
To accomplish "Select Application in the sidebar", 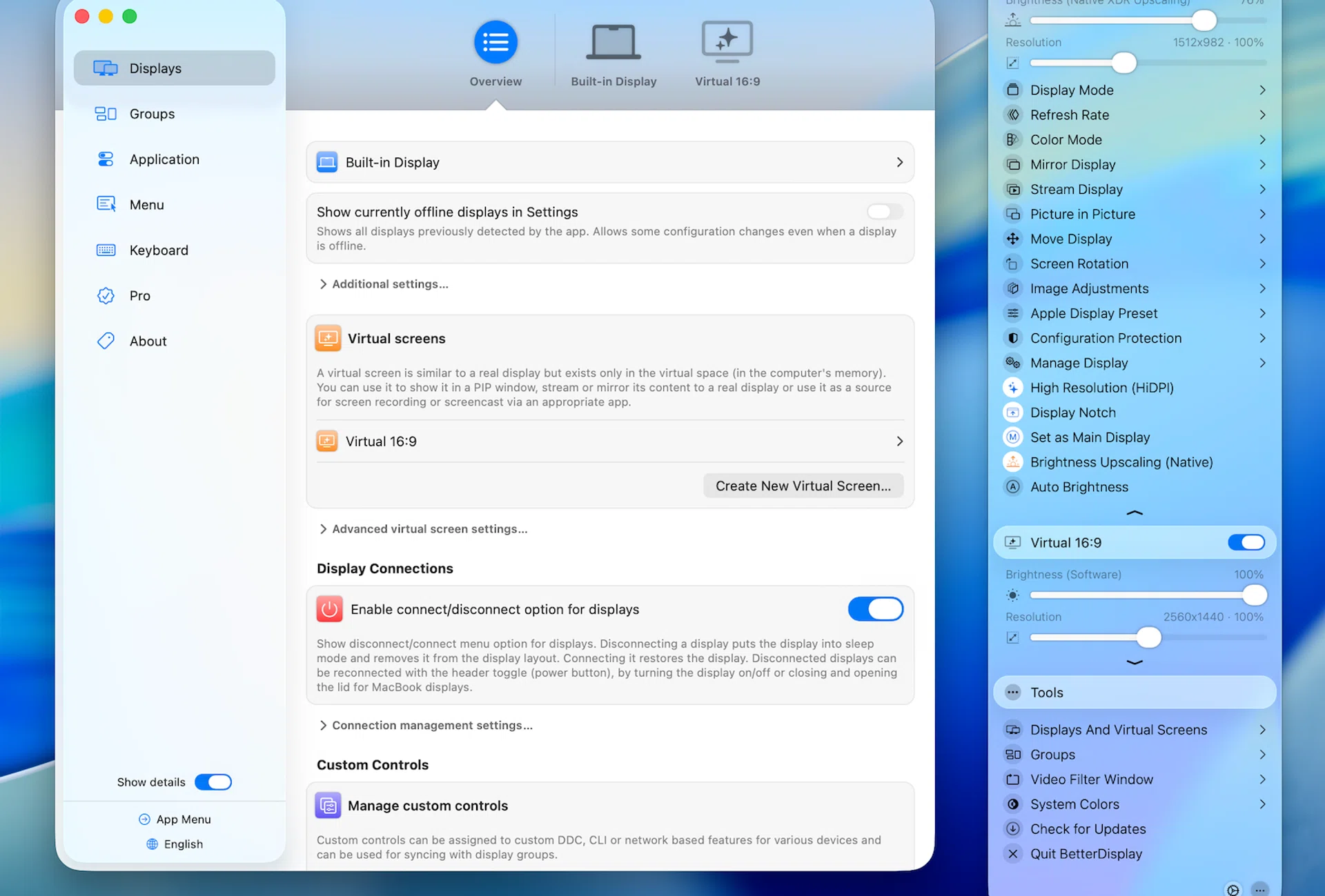I will [174, 159].
